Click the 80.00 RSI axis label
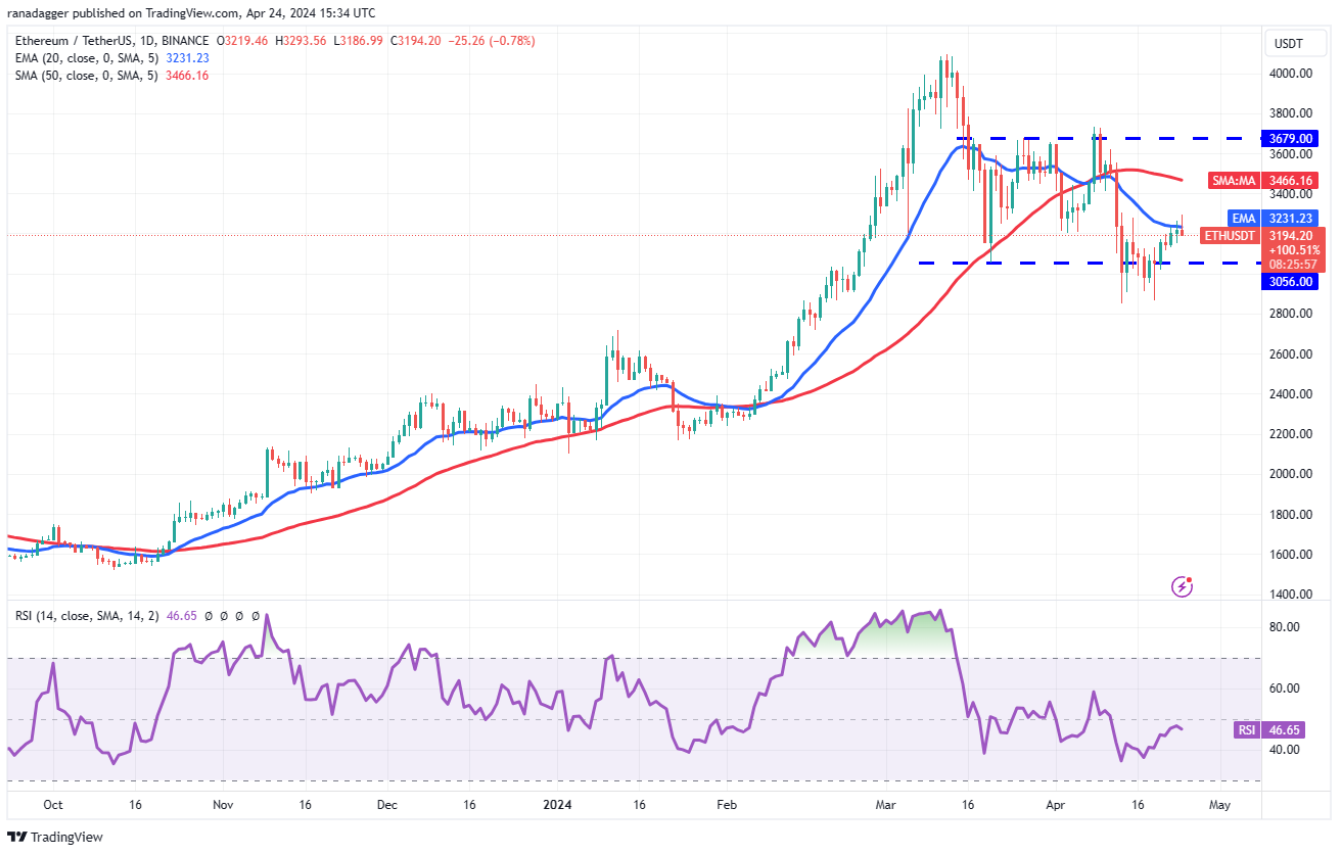Viewport: 1335px width, 851px height. [x=1286, y=627]
